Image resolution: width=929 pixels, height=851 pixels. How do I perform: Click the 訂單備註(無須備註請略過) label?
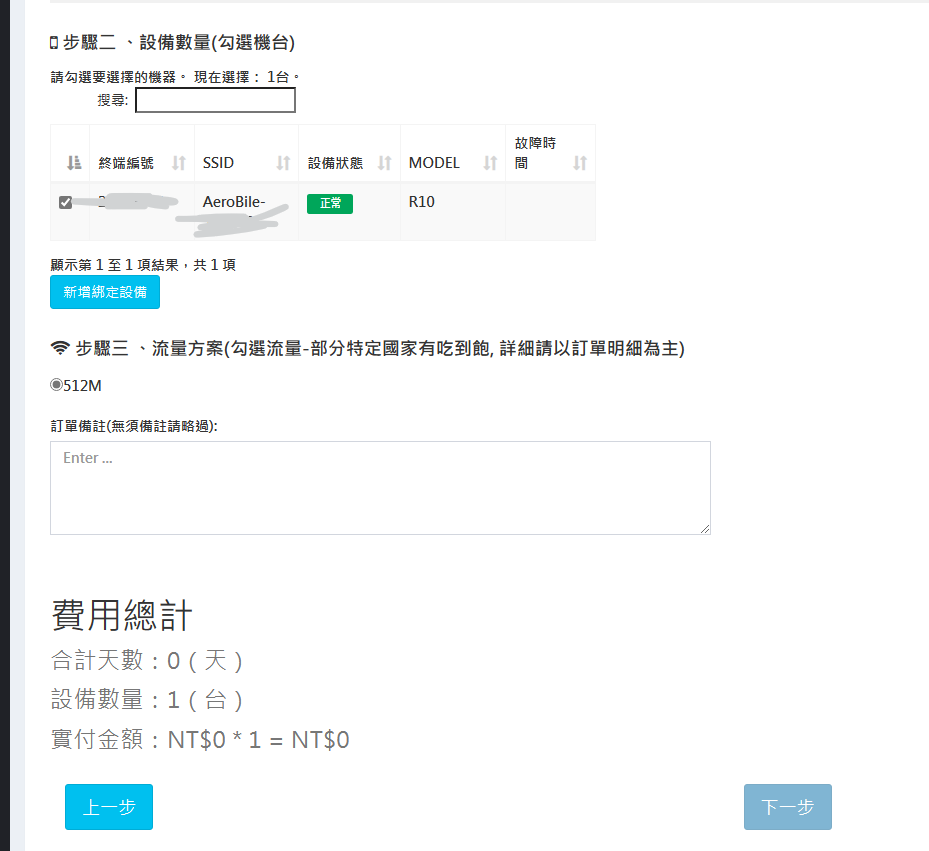pos(134,426)
